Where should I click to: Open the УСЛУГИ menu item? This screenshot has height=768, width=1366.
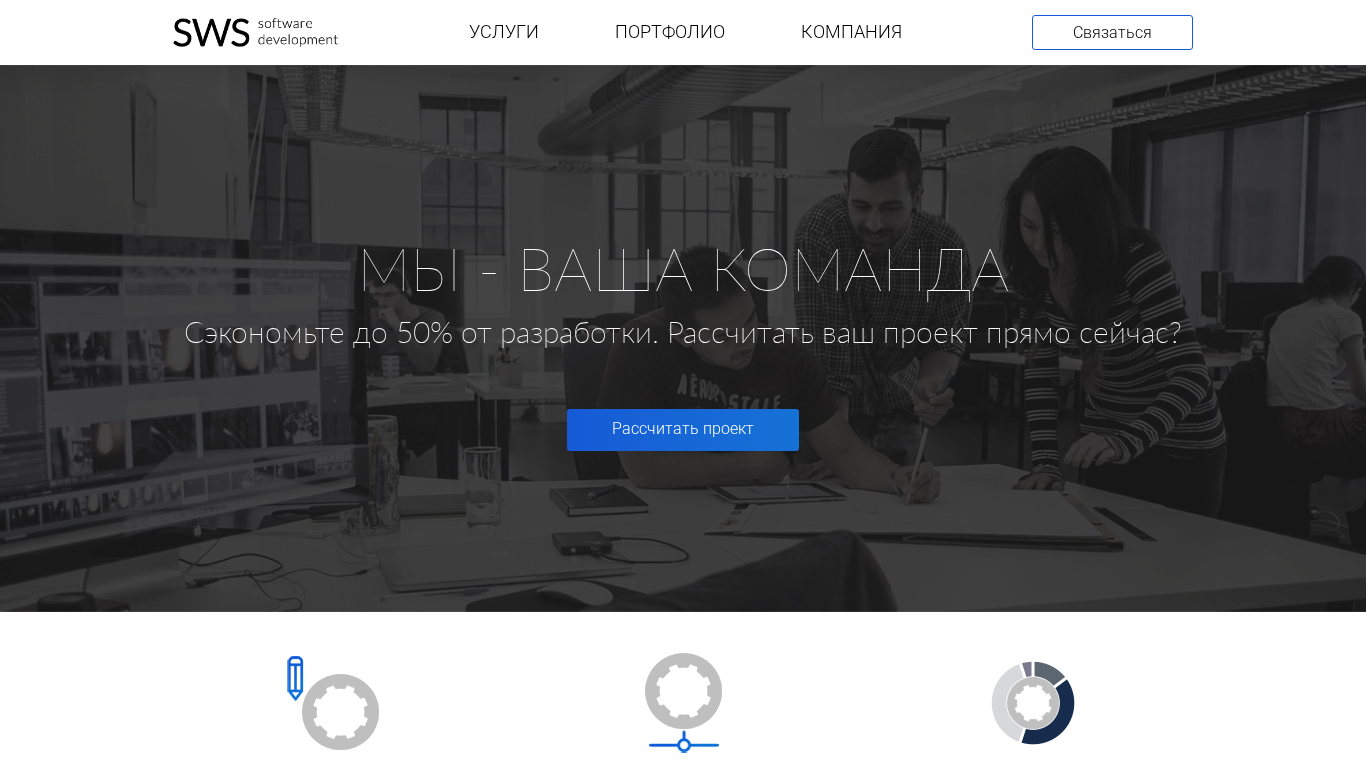(x=504, y=32)
